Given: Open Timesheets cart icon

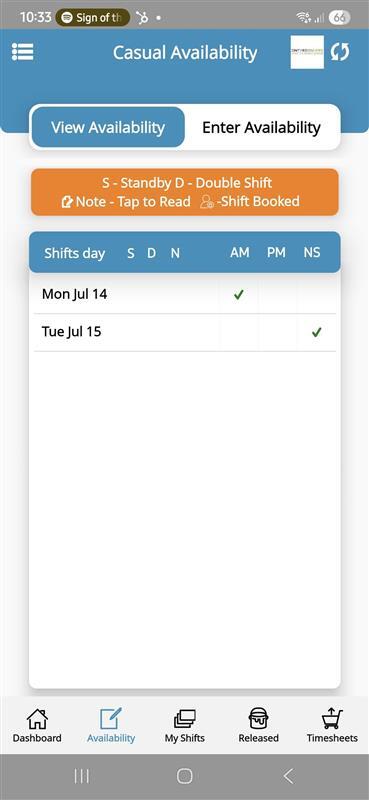Looking at the screenshot, I should (332, 719).
